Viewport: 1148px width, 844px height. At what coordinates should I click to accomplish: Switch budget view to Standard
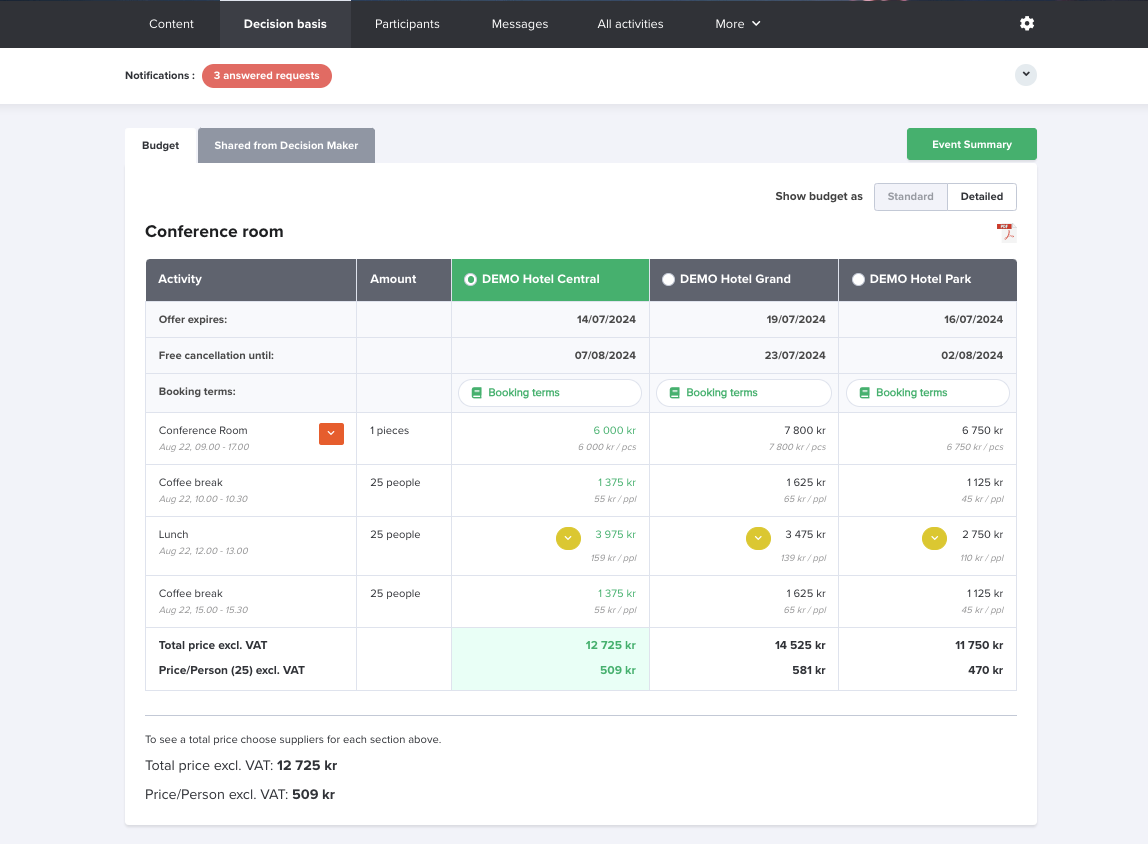click(910, 197)
